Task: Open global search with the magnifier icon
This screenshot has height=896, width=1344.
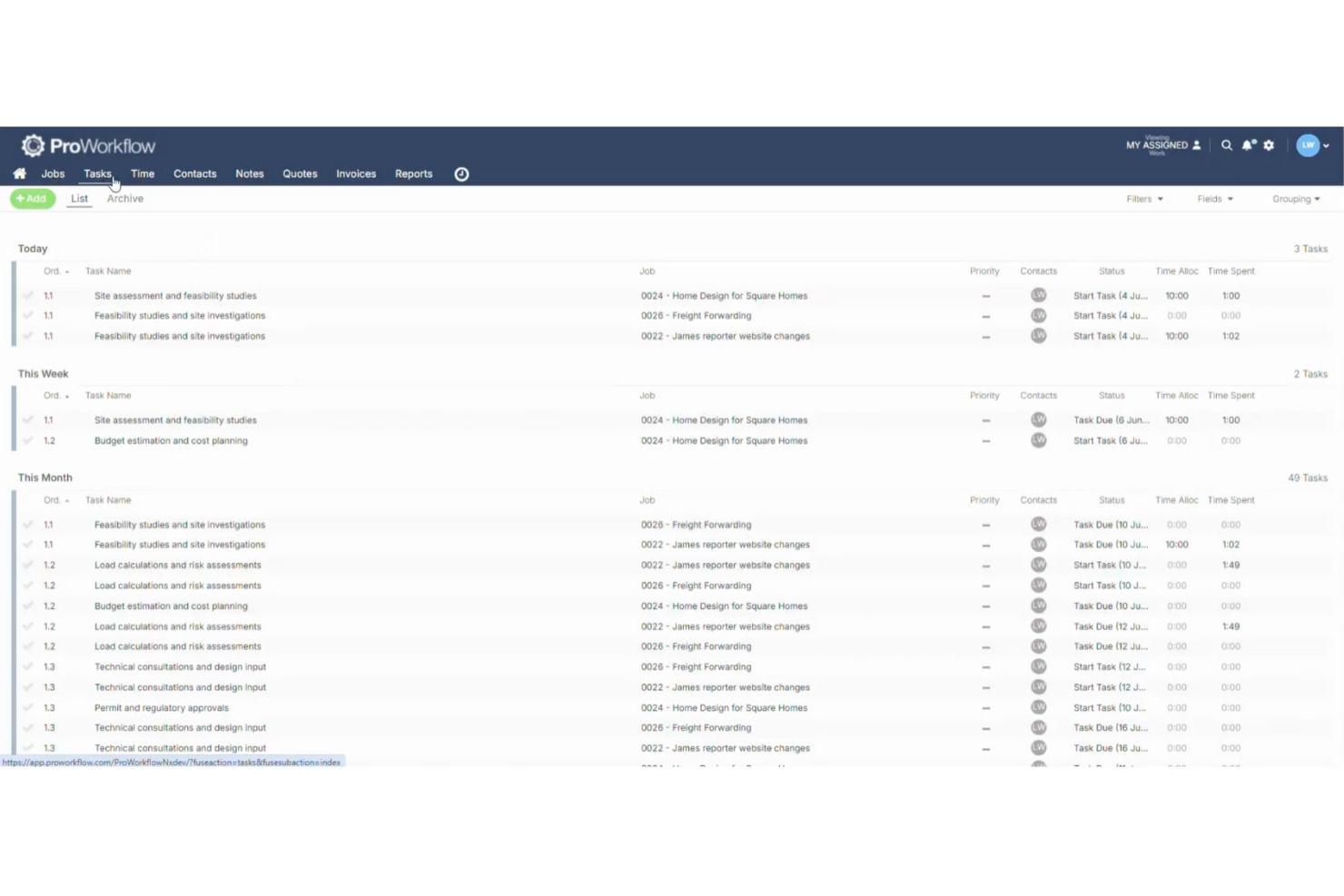Action: [x=1227, y=145]
